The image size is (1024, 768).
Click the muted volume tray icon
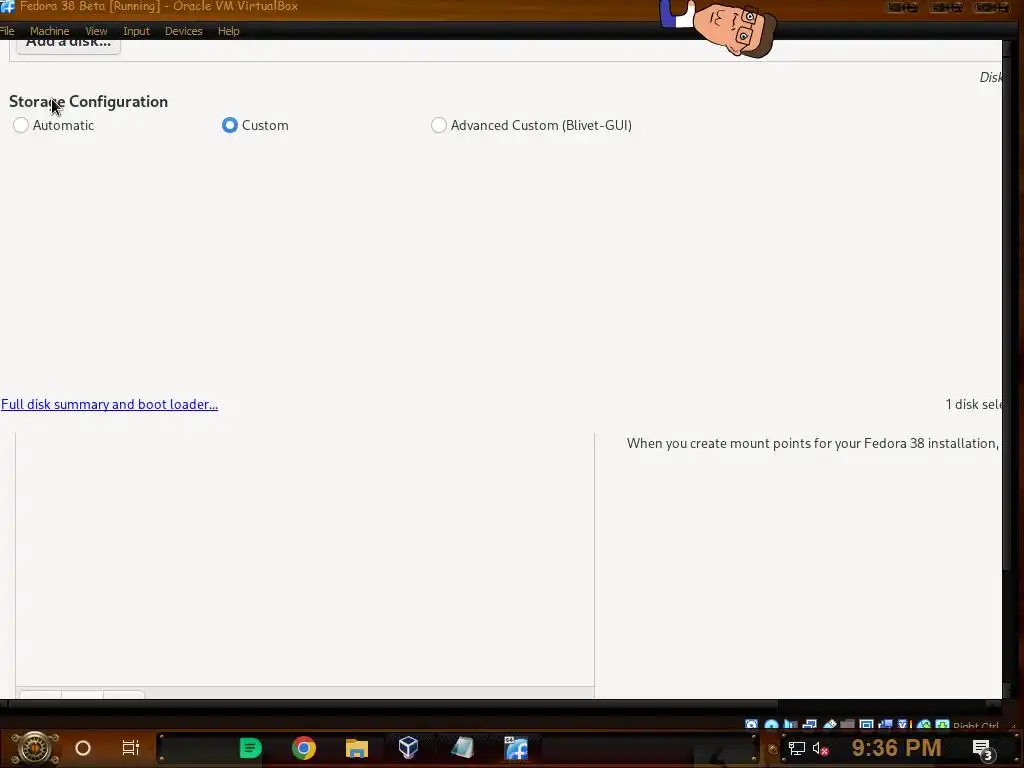821,749
